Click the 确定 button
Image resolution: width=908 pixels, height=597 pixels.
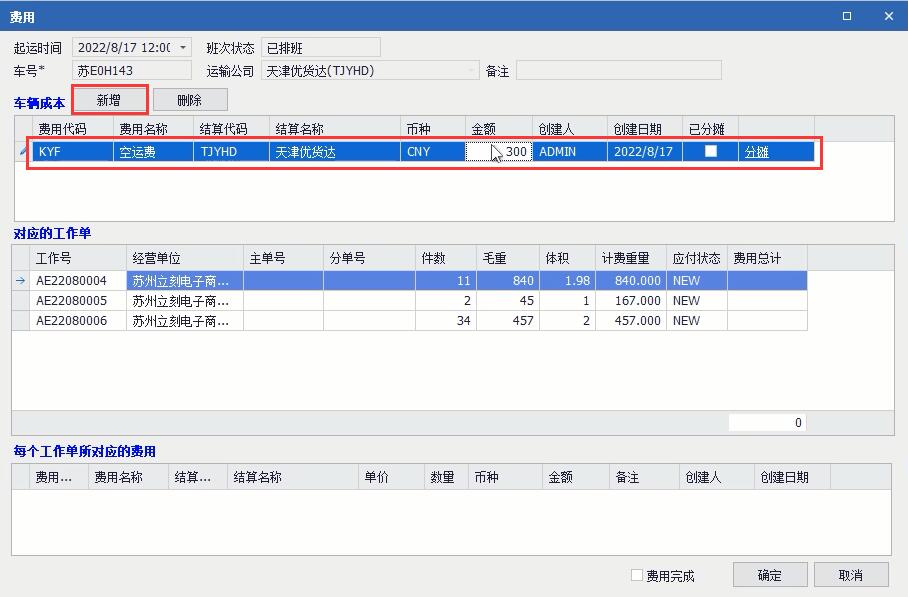[x=769, y=575]
